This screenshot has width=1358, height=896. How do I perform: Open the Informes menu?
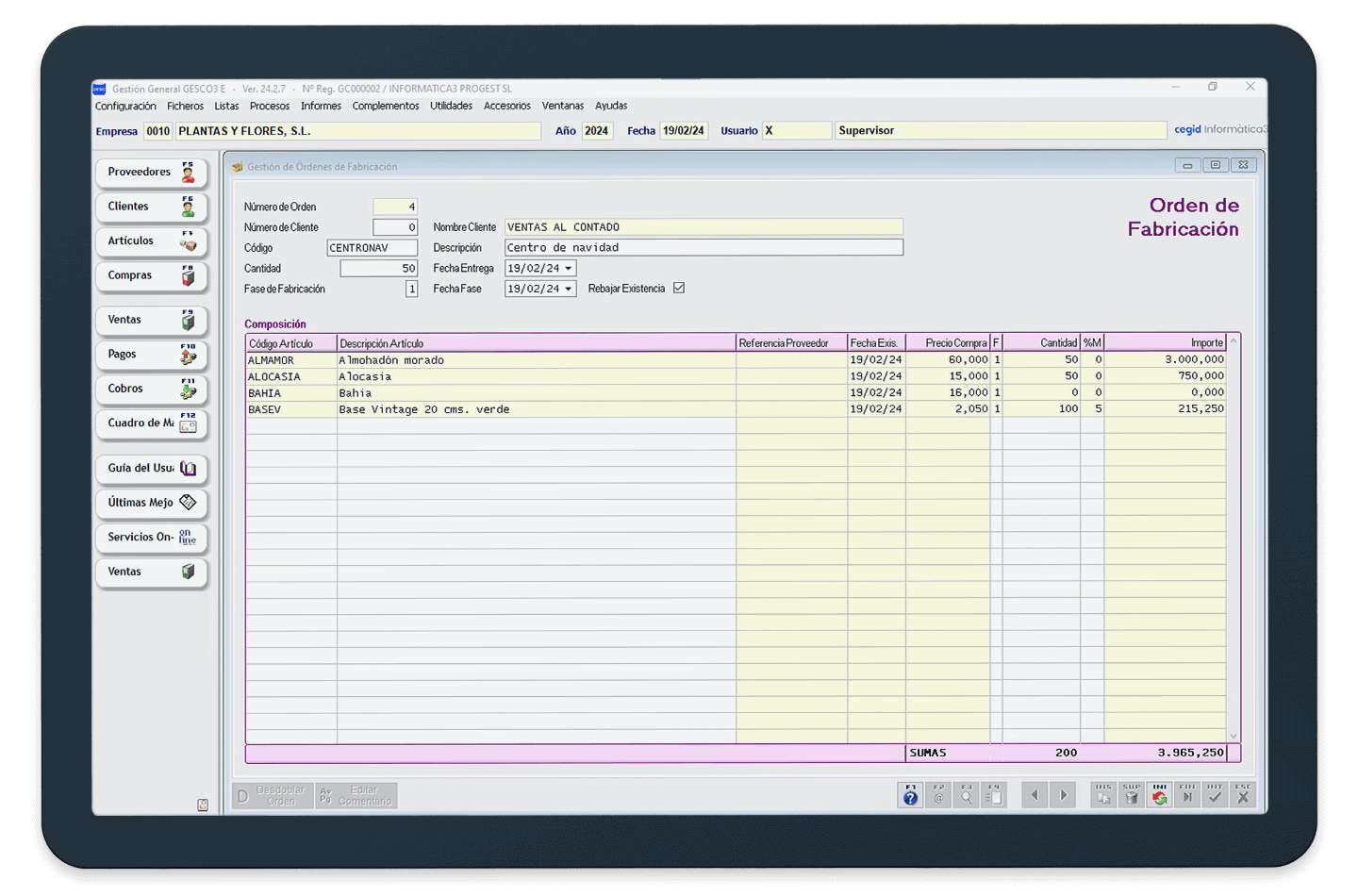click(x=321, y=106)
